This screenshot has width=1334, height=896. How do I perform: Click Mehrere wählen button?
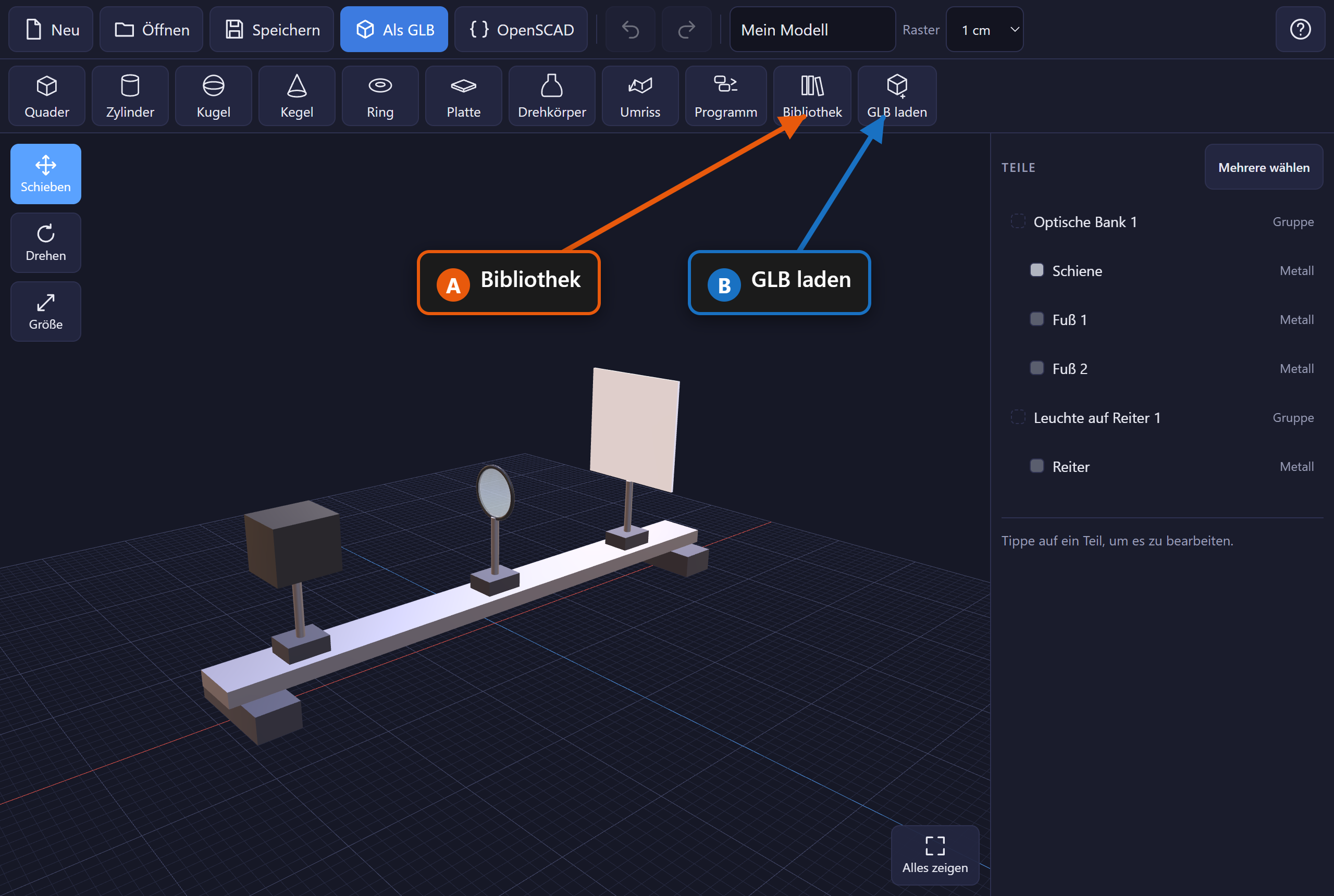click(1264, 167)
